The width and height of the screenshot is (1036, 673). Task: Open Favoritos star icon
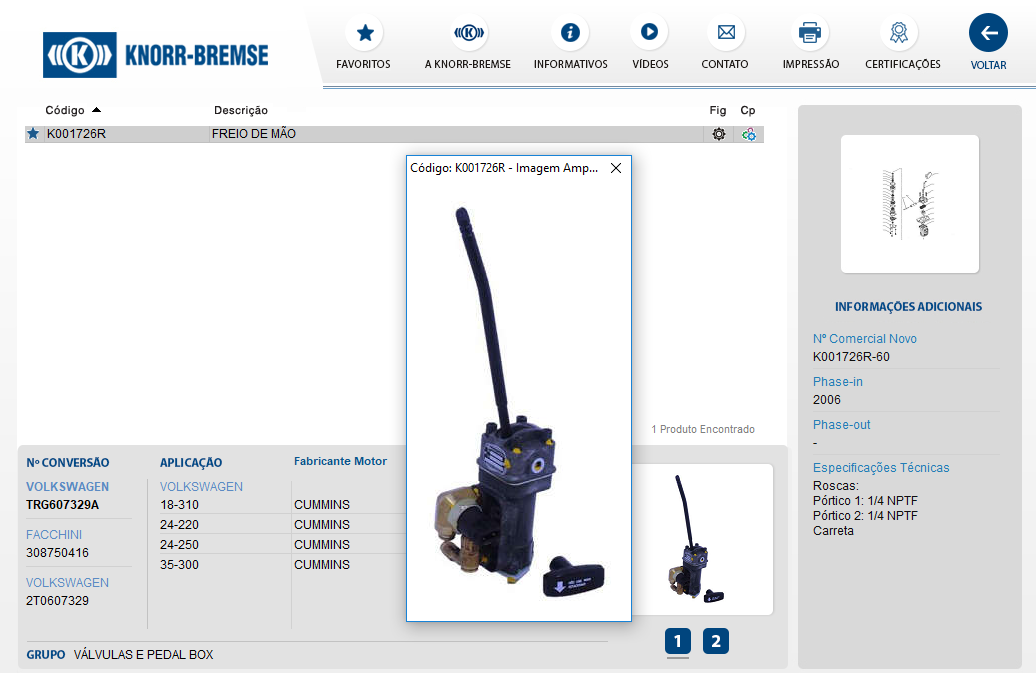364,33
